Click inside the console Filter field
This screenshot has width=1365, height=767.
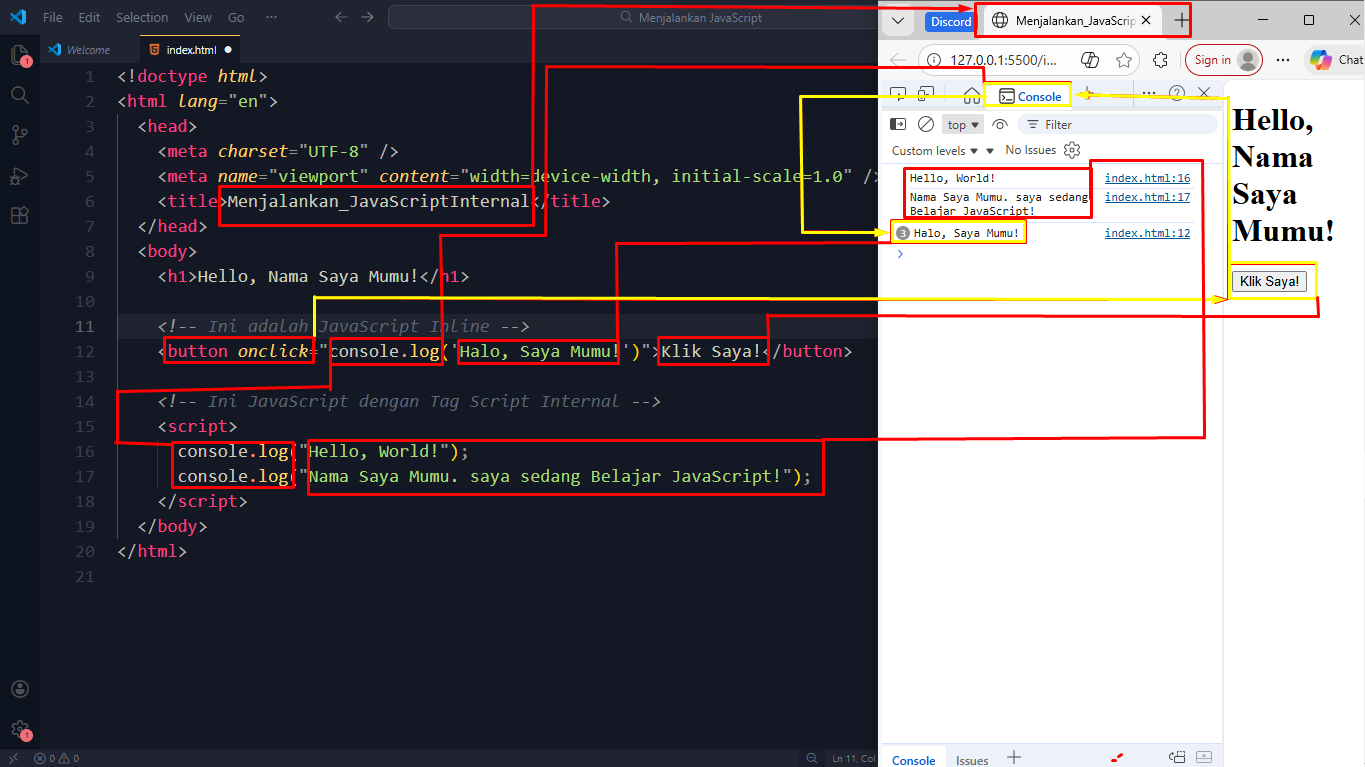click(1100, 123)
